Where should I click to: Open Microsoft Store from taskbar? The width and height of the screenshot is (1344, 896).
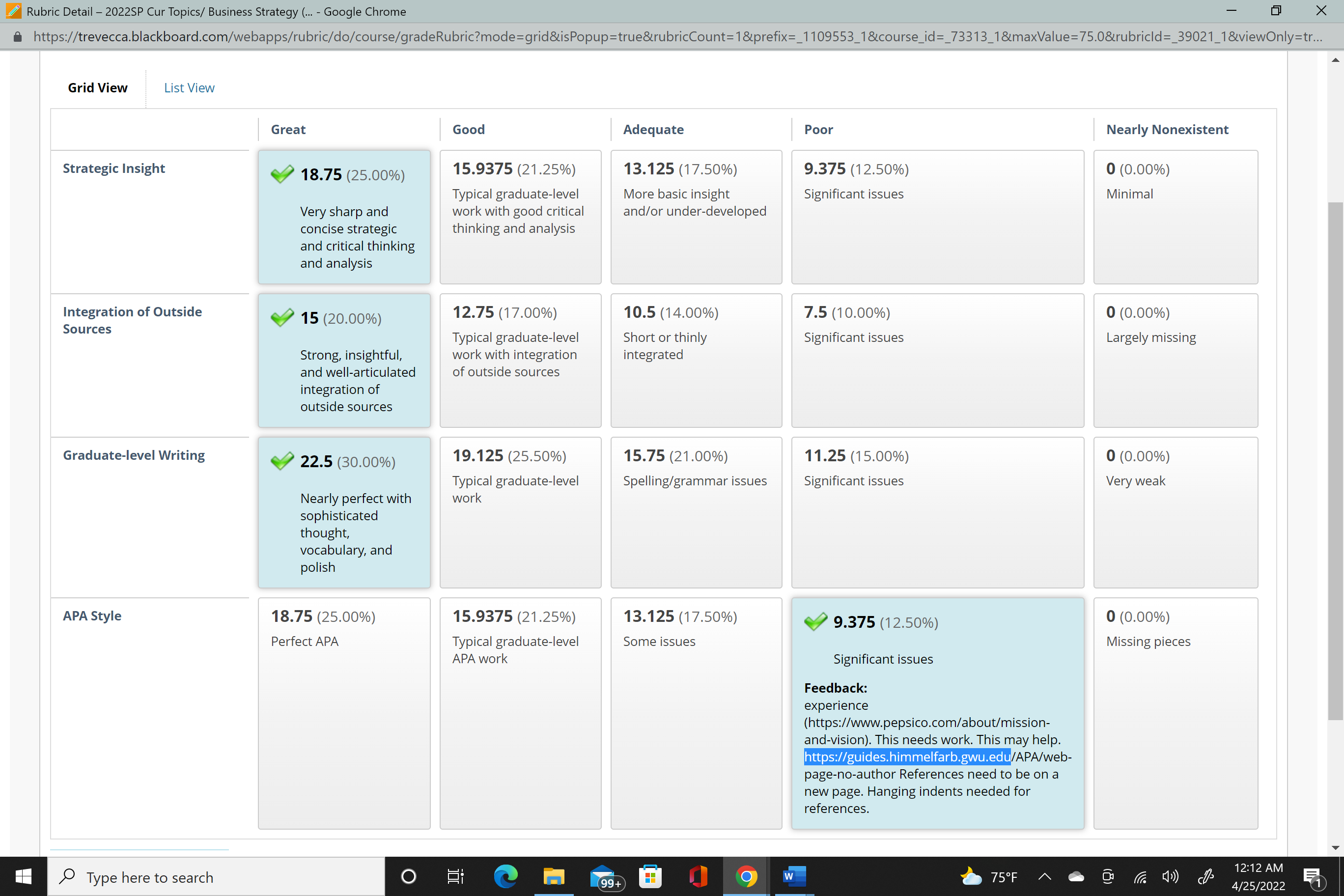(x=650, y=876)
